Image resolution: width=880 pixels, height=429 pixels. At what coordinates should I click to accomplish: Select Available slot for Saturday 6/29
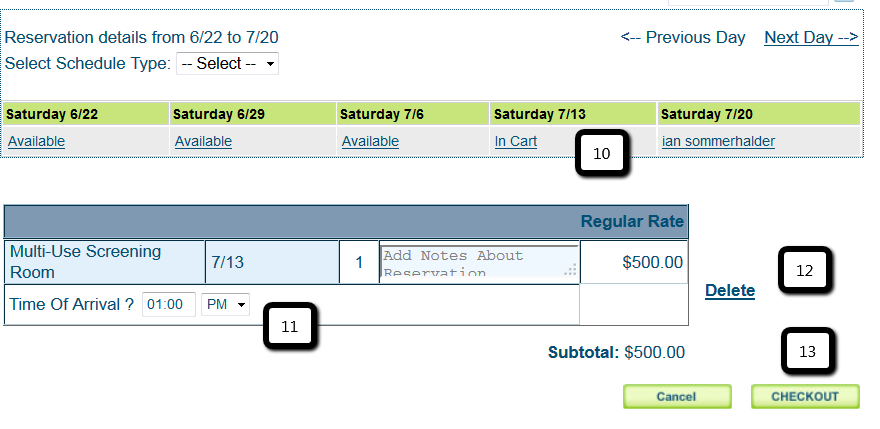click(x=203, y=142)
